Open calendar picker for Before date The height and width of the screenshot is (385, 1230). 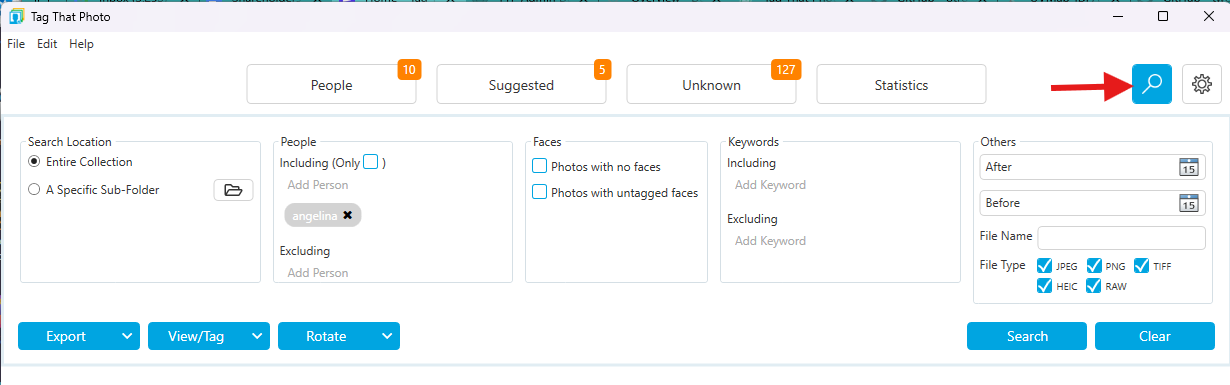[1188, 203]
